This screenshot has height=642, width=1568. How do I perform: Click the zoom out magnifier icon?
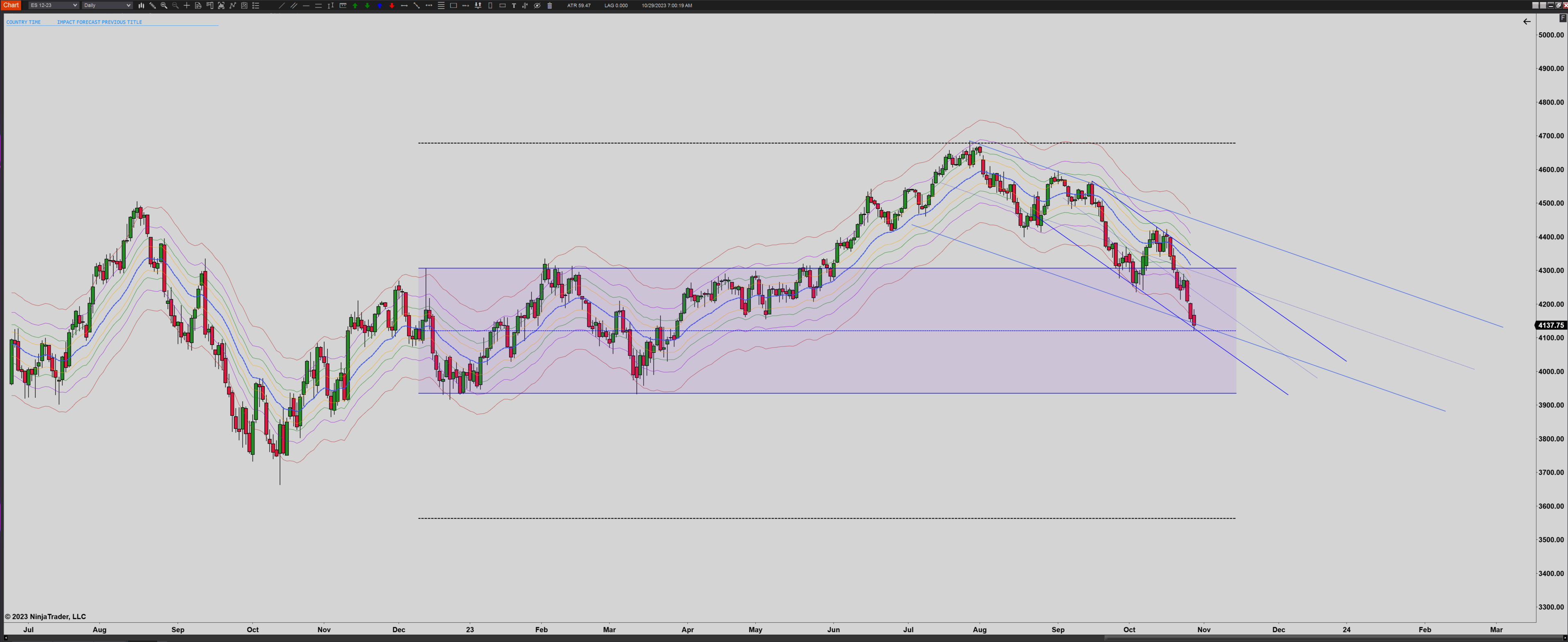tap(175, 5)
